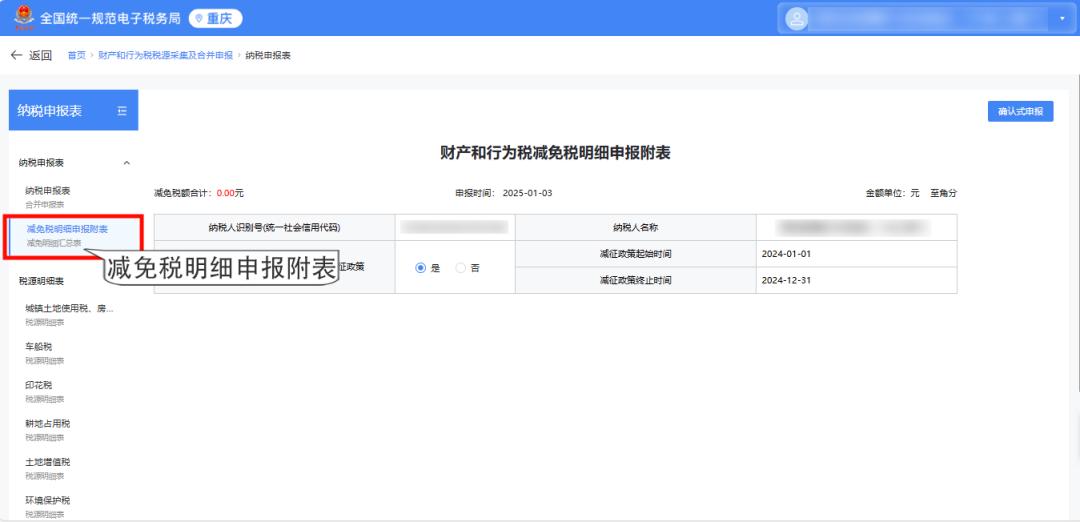Screen dimensions: 1080x522
Task: Open the 重庆 location selector
Action: [x=215, y=19]
